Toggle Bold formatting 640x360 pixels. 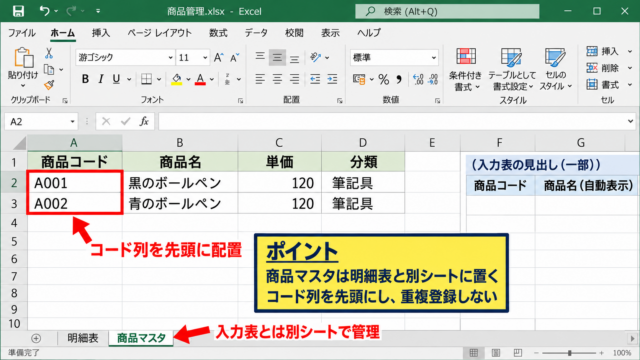85,79
